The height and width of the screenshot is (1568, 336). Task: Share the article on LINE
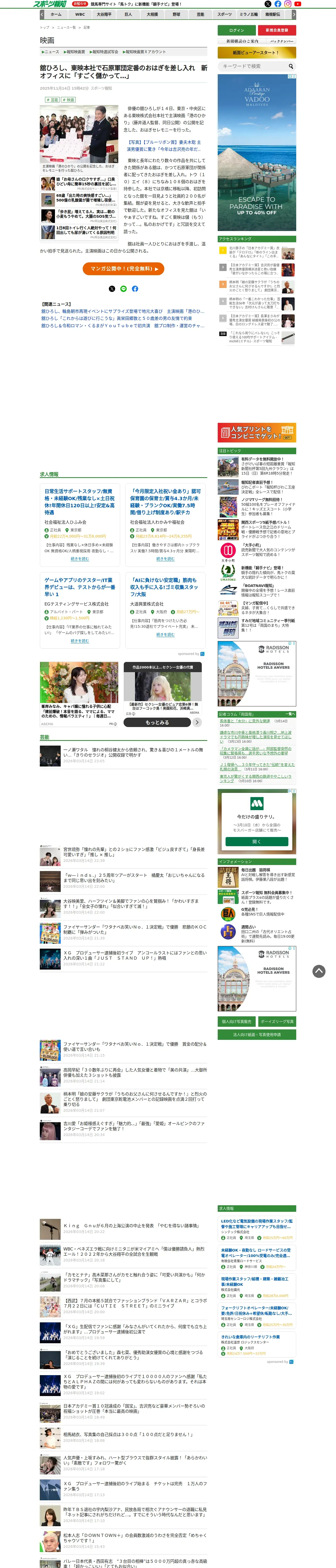click(x=123, y=289)
